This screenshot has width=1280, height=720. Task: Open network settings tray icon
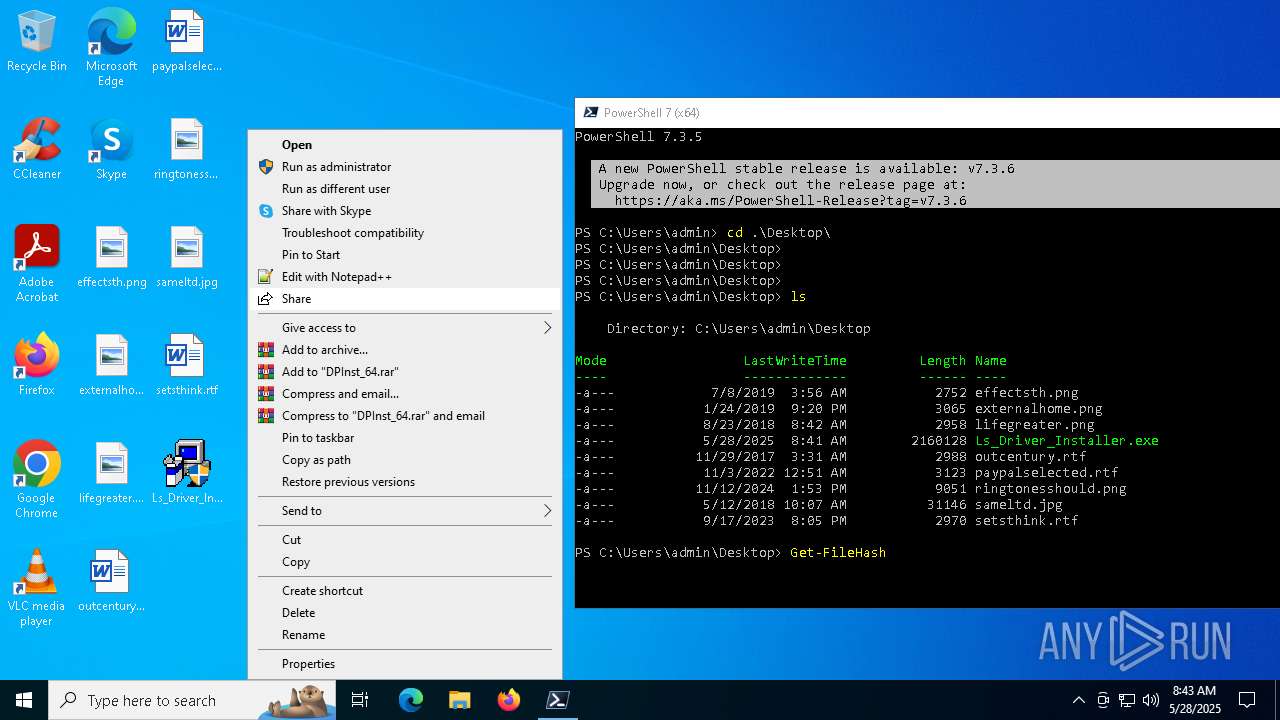(1127, 700)
